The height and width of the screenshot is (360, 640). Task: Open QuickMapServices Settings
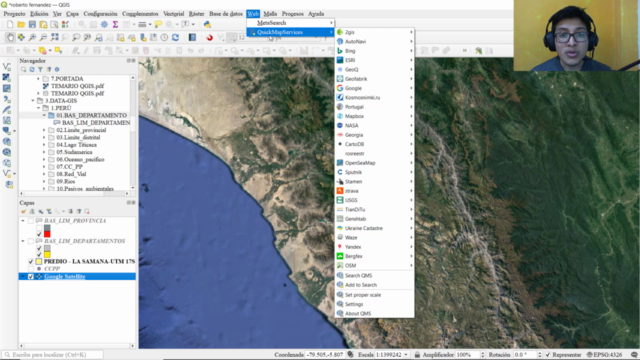[x=374, y=304]
